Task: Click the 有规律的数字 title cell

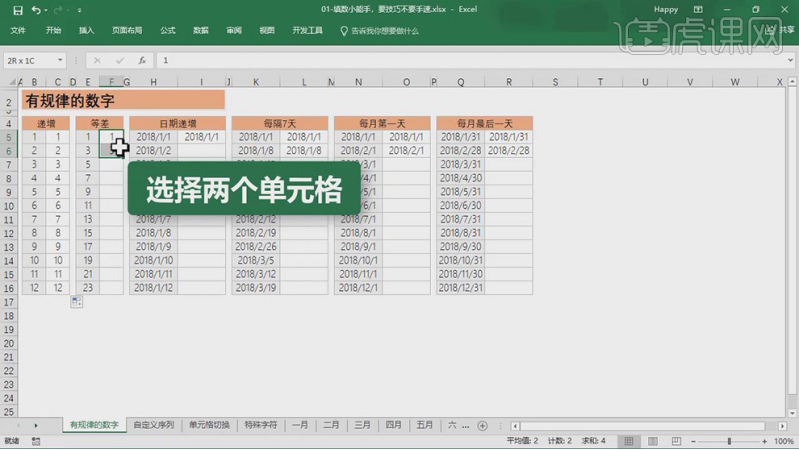Action: click(123, 100)
